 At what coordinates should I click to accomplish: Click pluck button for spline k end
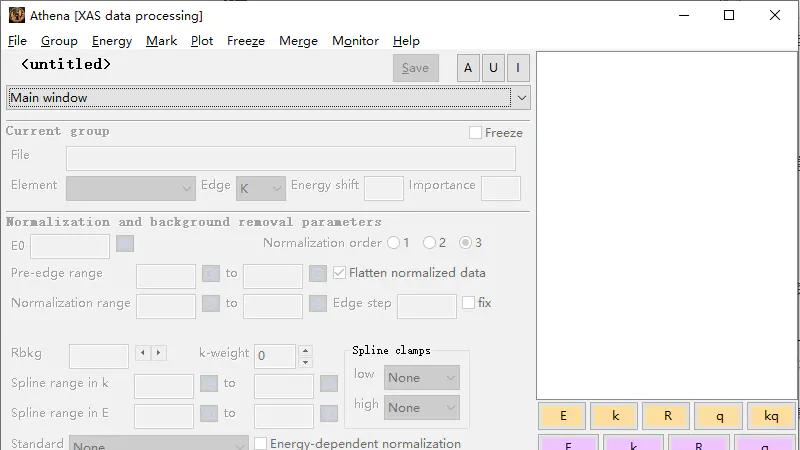tap(329, 384)
